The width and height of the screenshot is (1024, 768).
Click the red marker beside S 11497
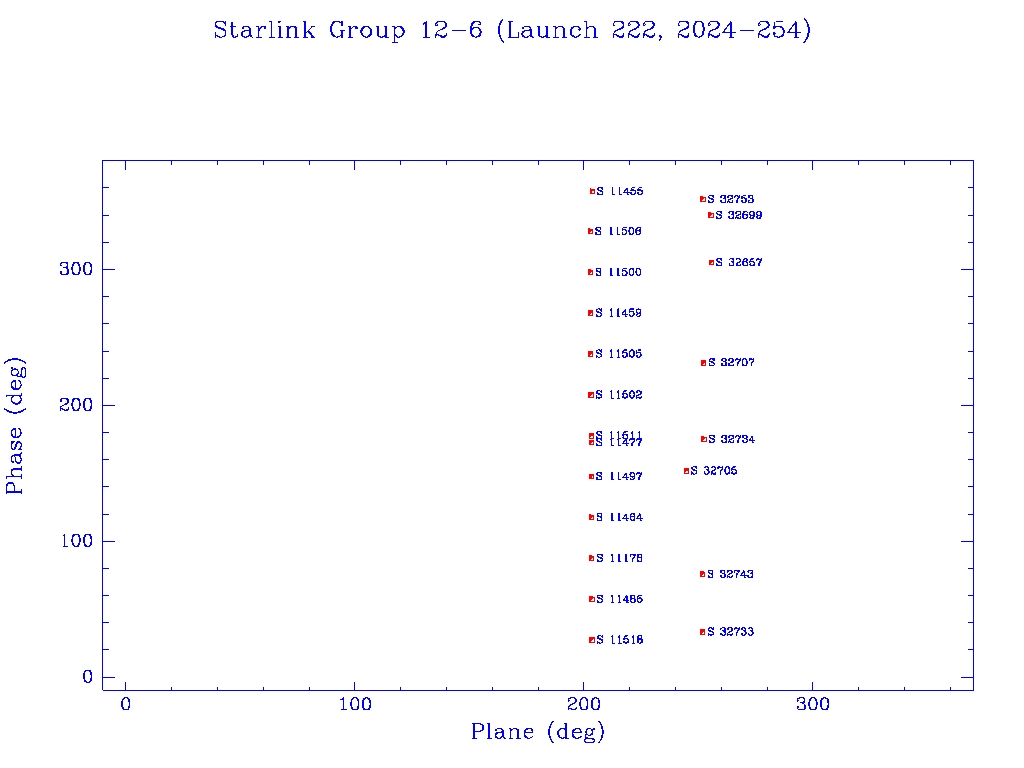[x=591, y=477]
